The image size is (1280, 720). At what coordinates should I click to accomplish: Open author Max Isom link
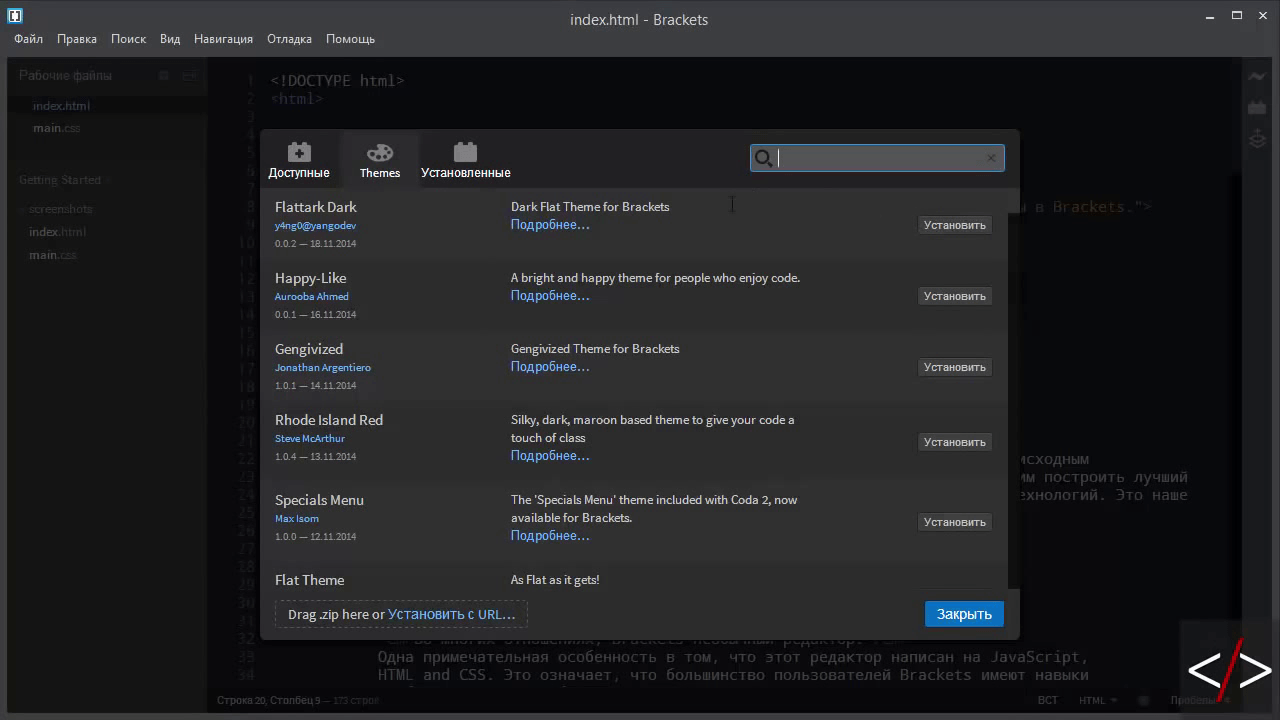(x=297, y=519)
